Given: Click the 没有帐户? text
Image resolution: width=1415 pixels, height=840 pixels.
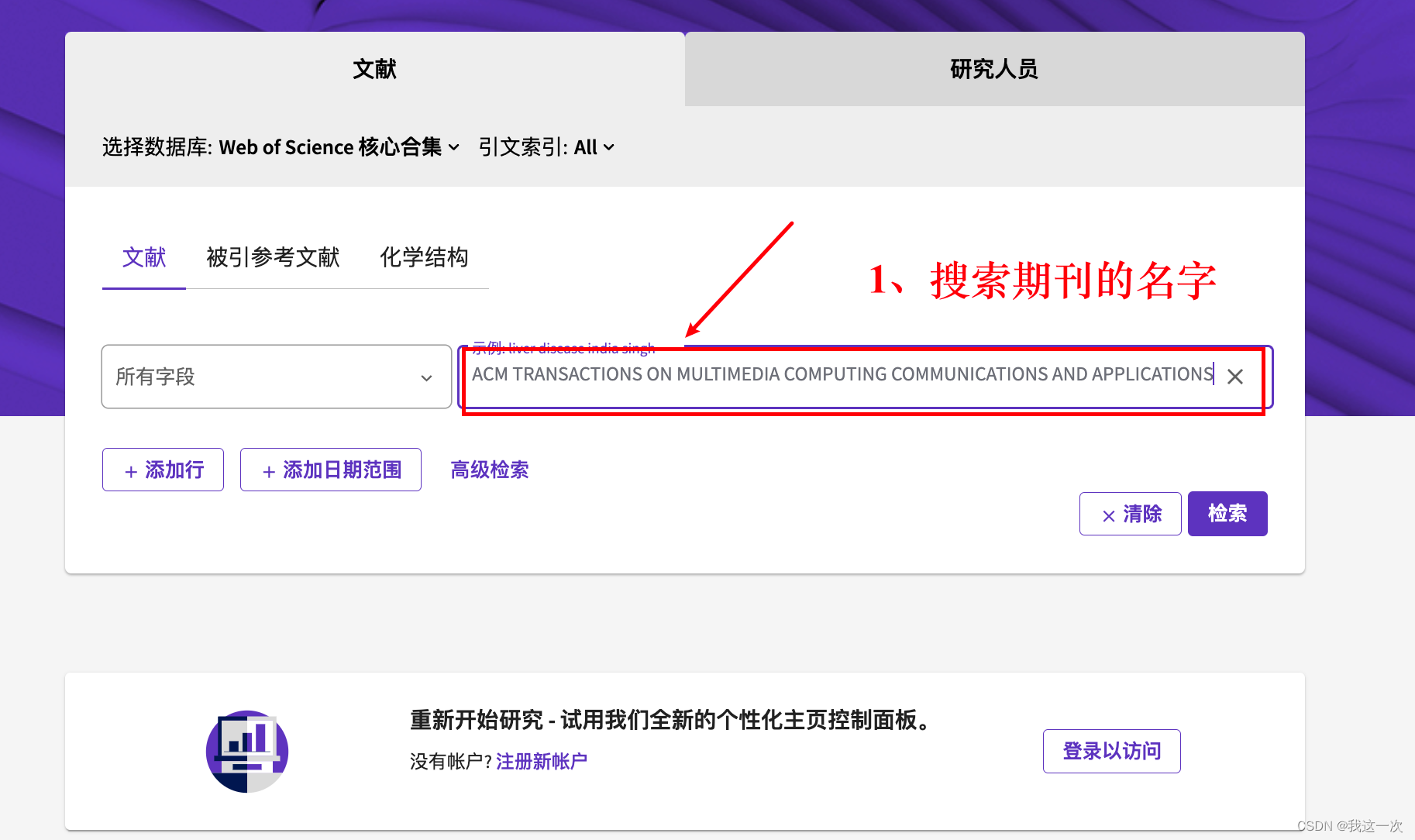Looking at the screenshot, I should 451,762.
